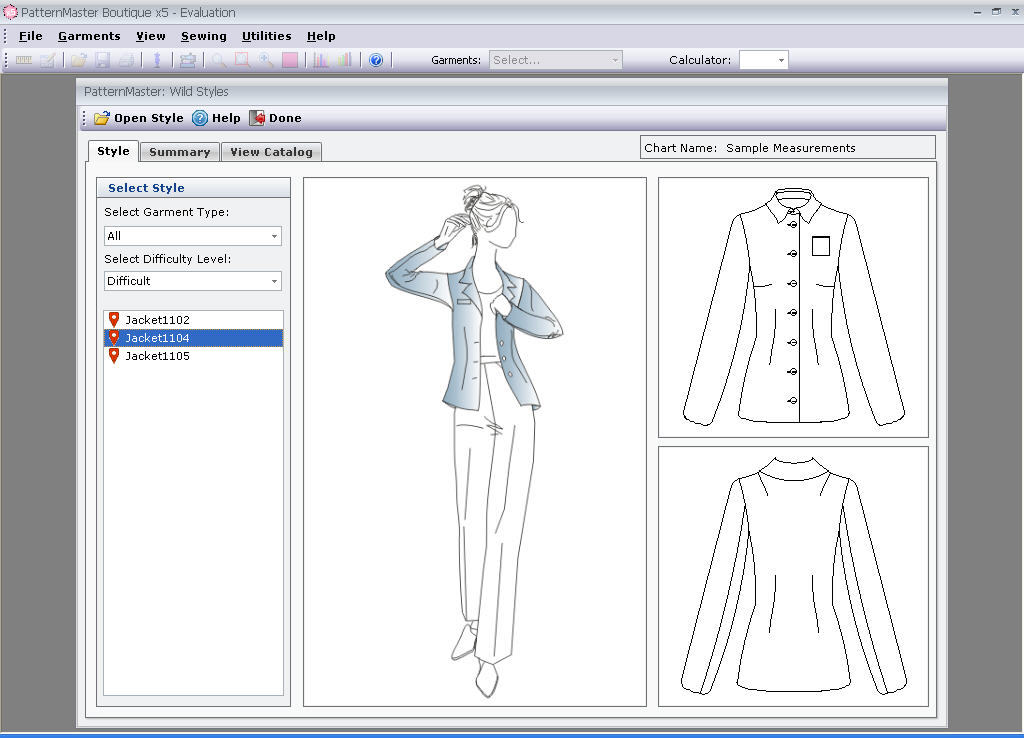Click Help in the Wild Styles toolbar
The height and width of the screenshot is (738, 1024).
(x=216, y=118)
